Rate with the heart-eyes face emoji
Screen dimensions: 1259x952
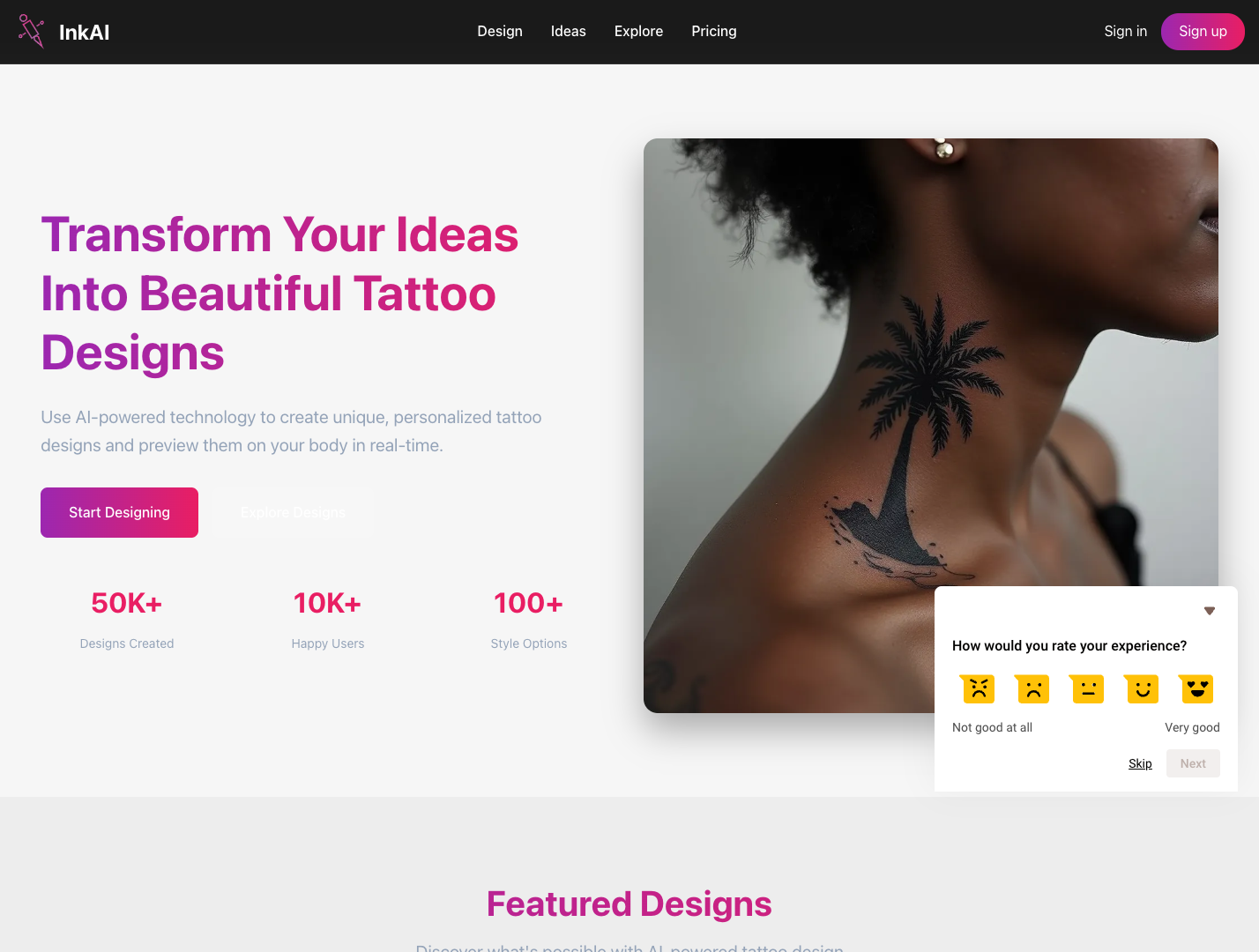(1196, 688)
